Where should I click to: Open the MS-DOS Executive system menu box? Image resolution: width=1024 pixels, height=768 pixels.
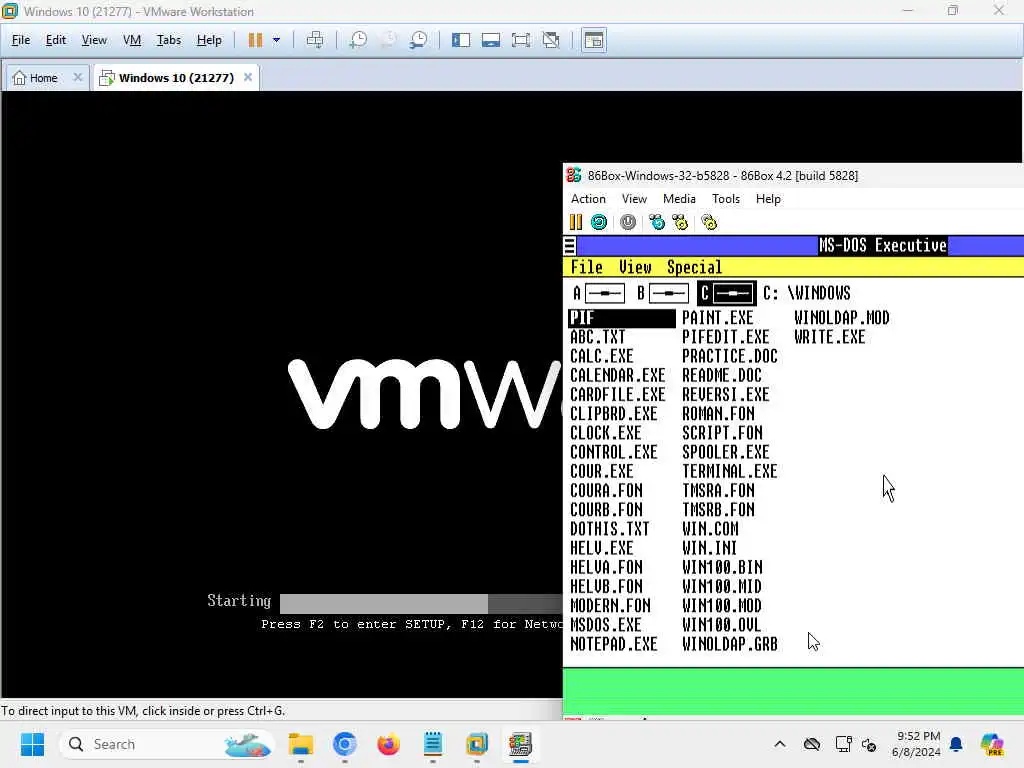tap(569, 246)
